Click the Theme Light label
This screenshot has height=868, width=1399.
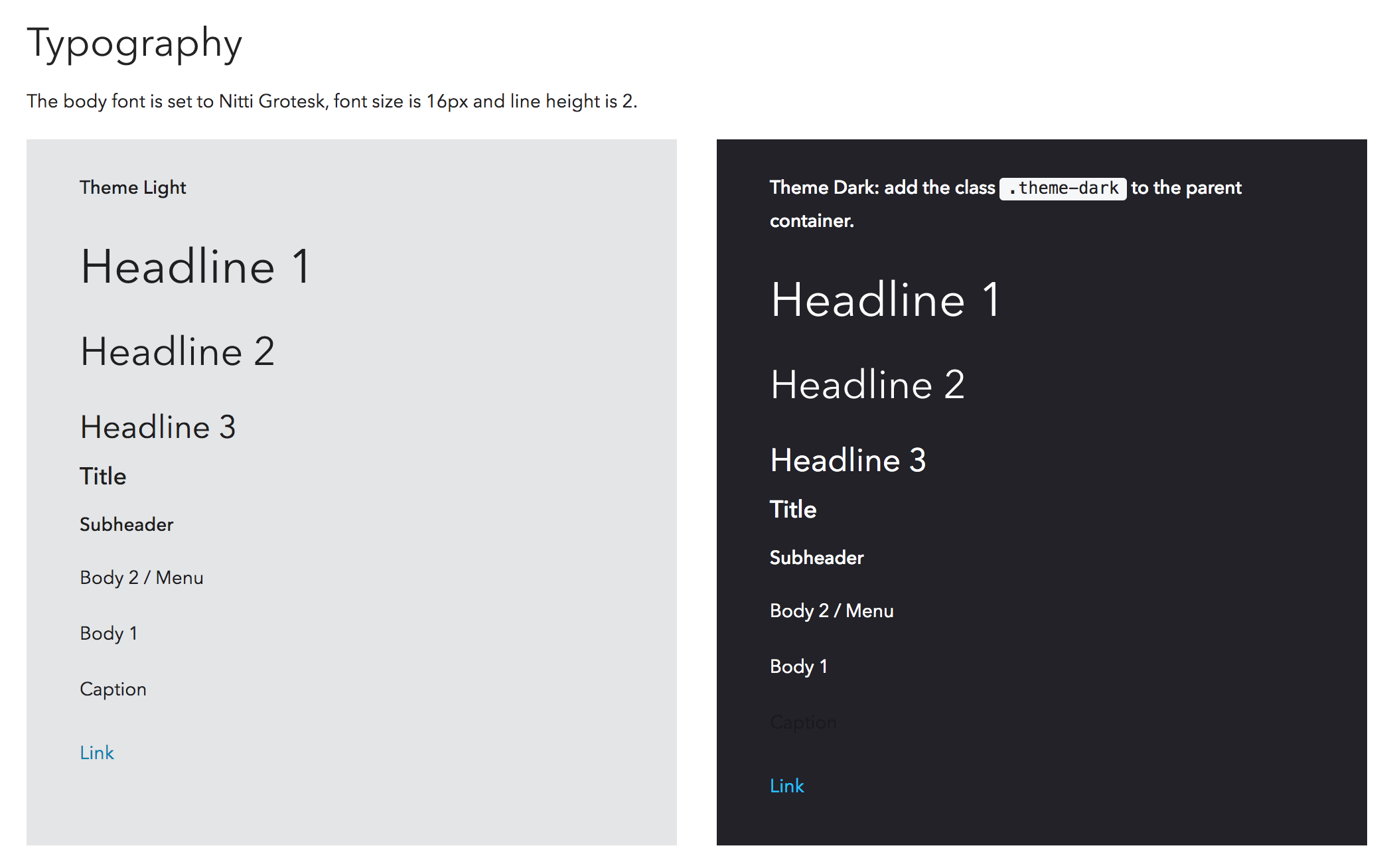pyautogui.click(x=133, y=188)
